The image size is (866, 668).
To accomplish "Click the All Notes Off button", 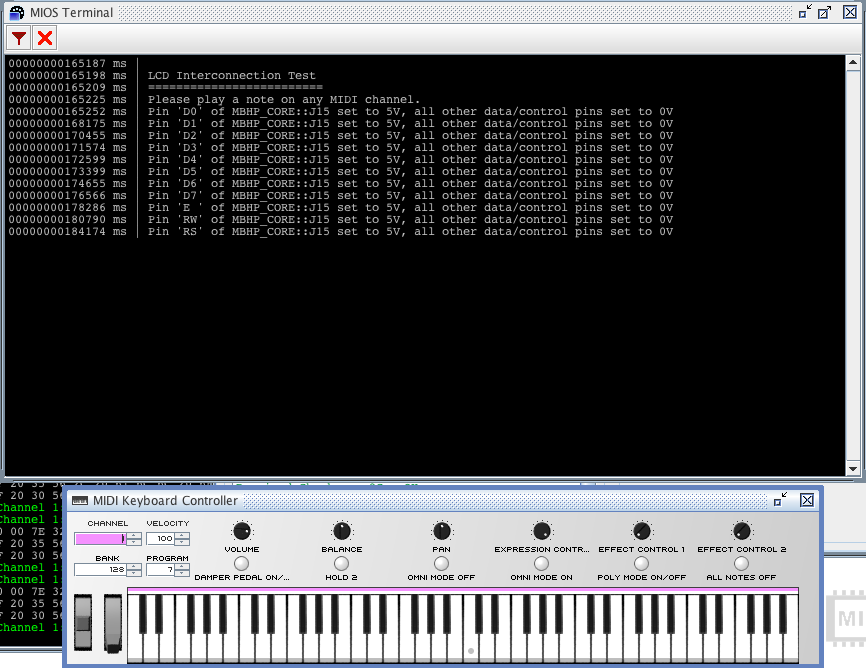I will [741, 564].
